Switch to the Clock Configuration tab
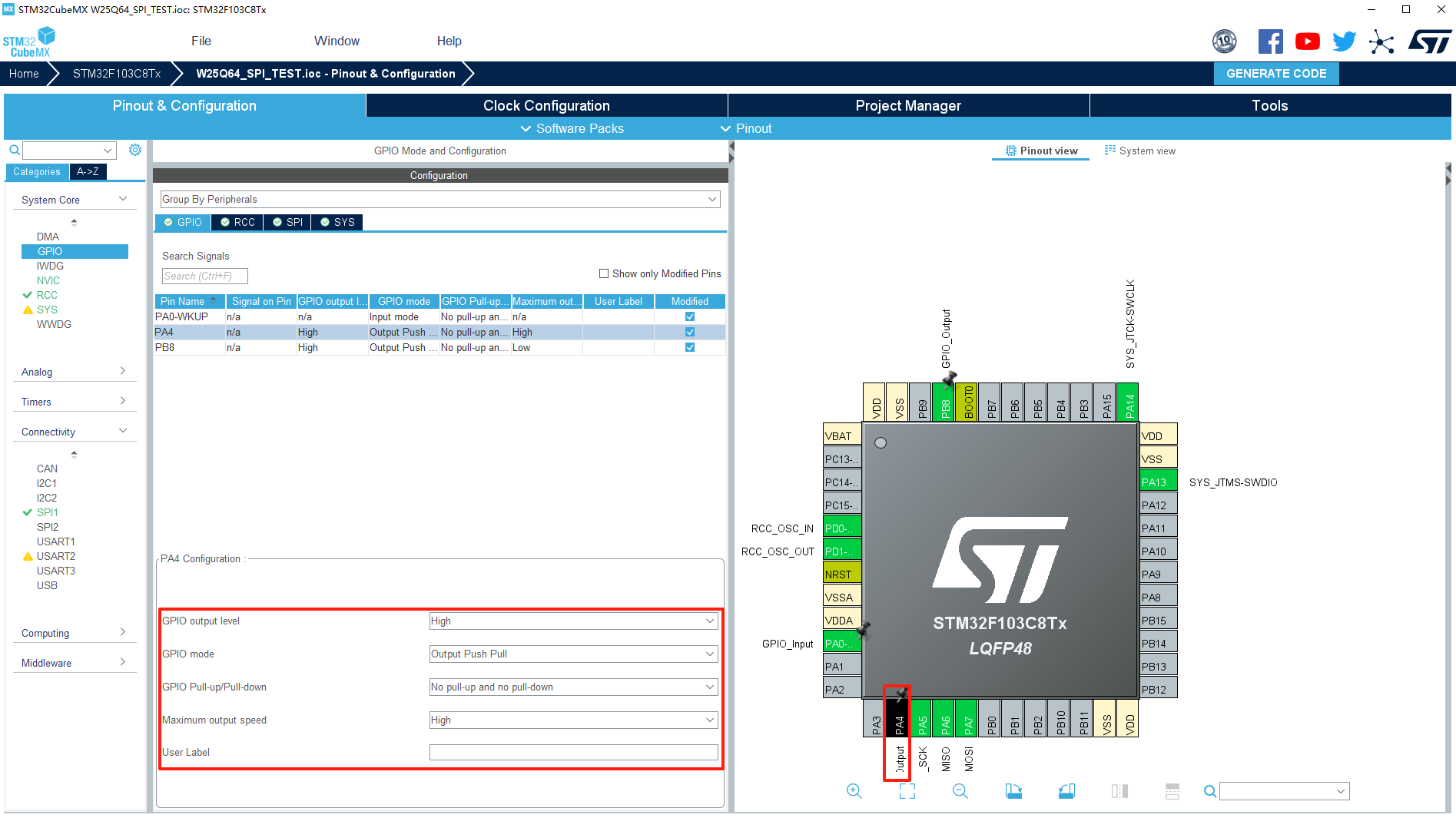 coord(546,105)
